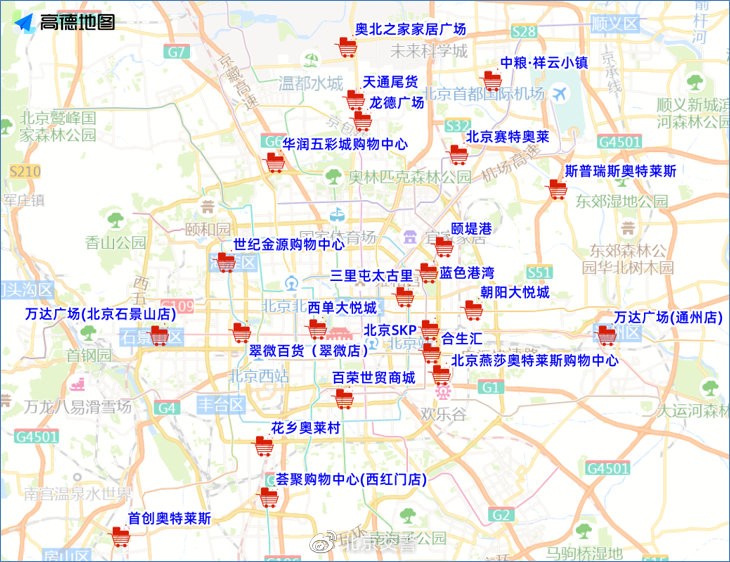Click the 香山公园 tree icon

[x=115, y=220]
